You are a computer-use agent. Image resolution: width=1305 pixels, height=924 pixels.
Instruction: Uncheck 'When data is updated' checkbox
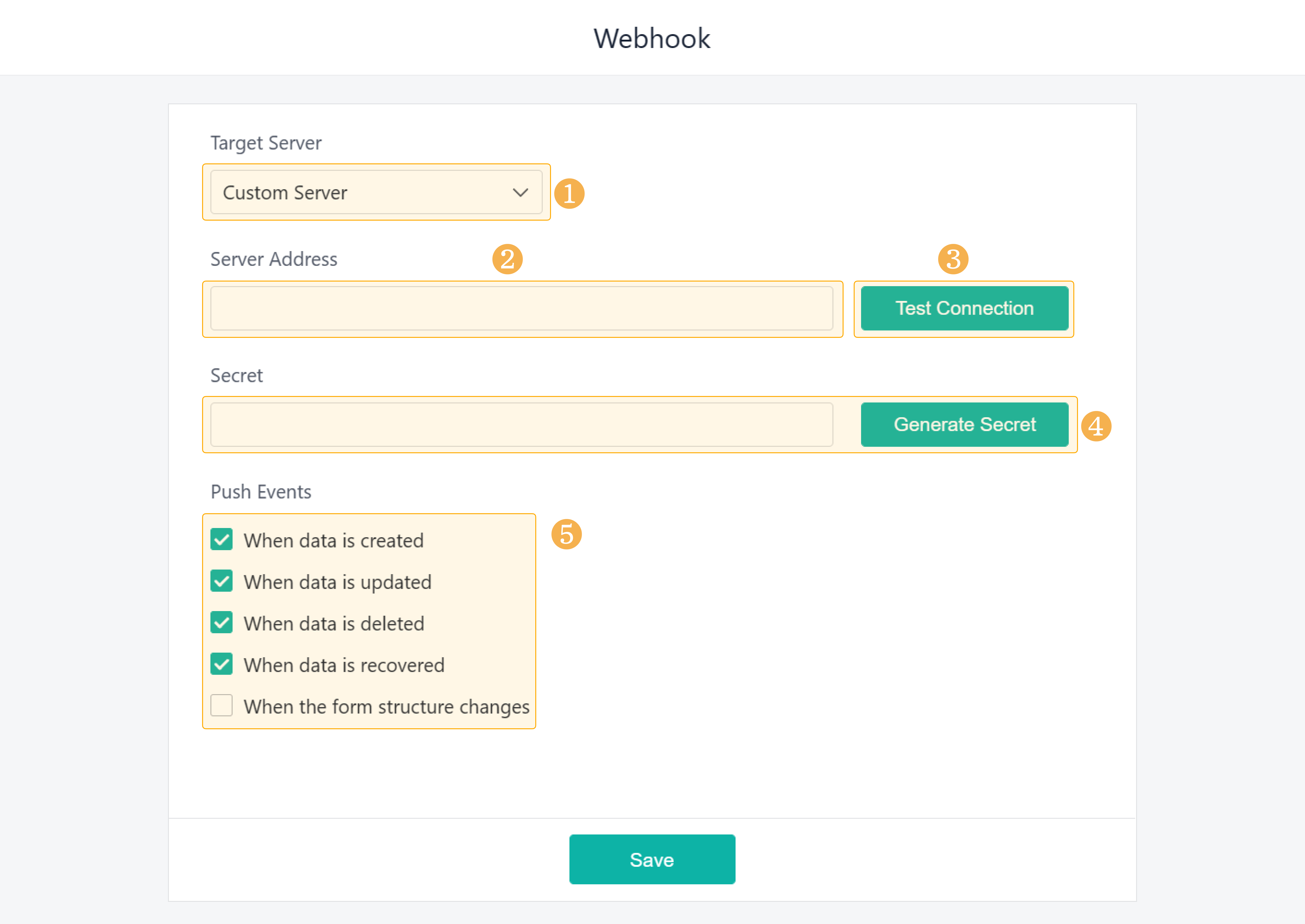tap(221, 581)
